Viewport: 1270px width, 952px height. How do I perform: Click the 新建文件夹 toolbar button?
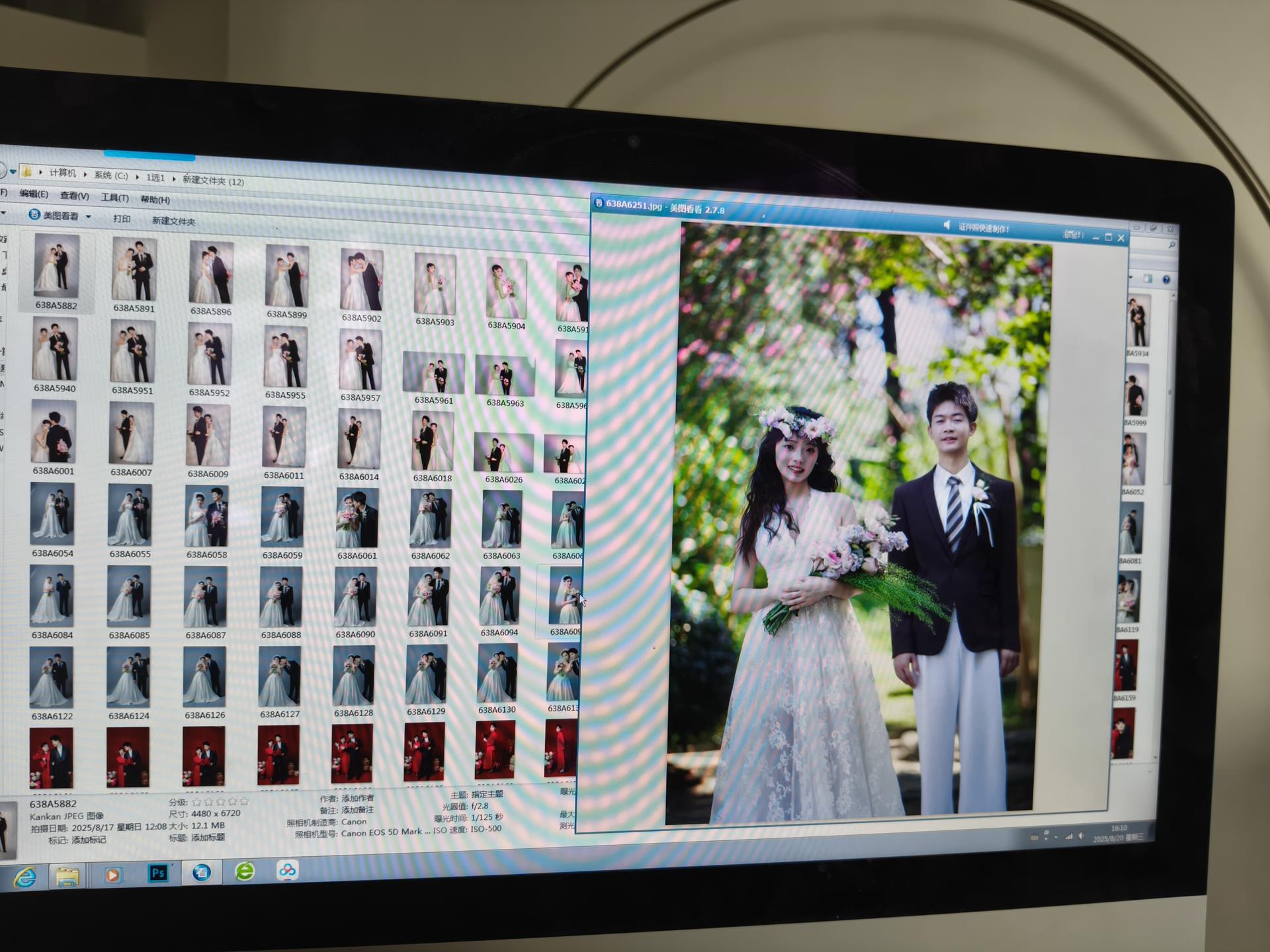tap(173, 221)
